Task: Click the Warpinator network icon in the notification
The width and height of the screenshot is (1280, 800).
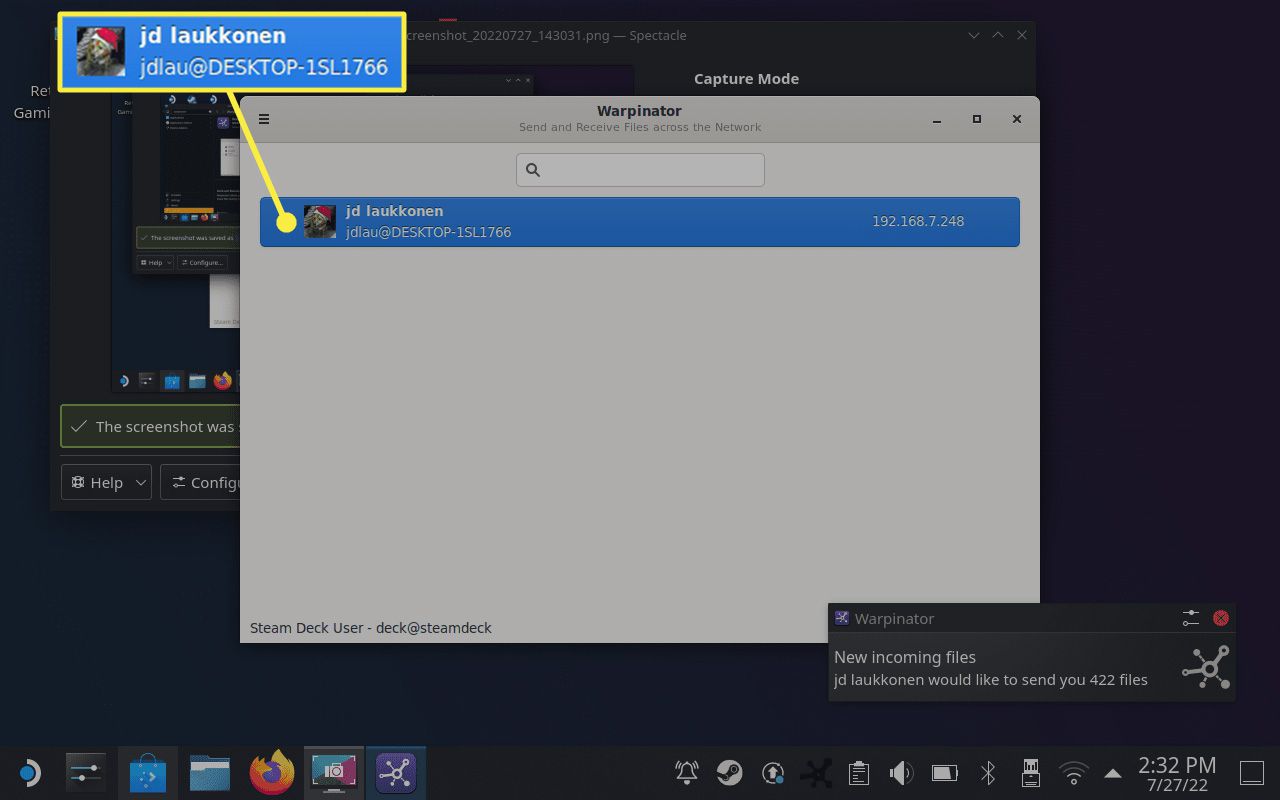Action: pyautogui.click(x=1205, y=667)
